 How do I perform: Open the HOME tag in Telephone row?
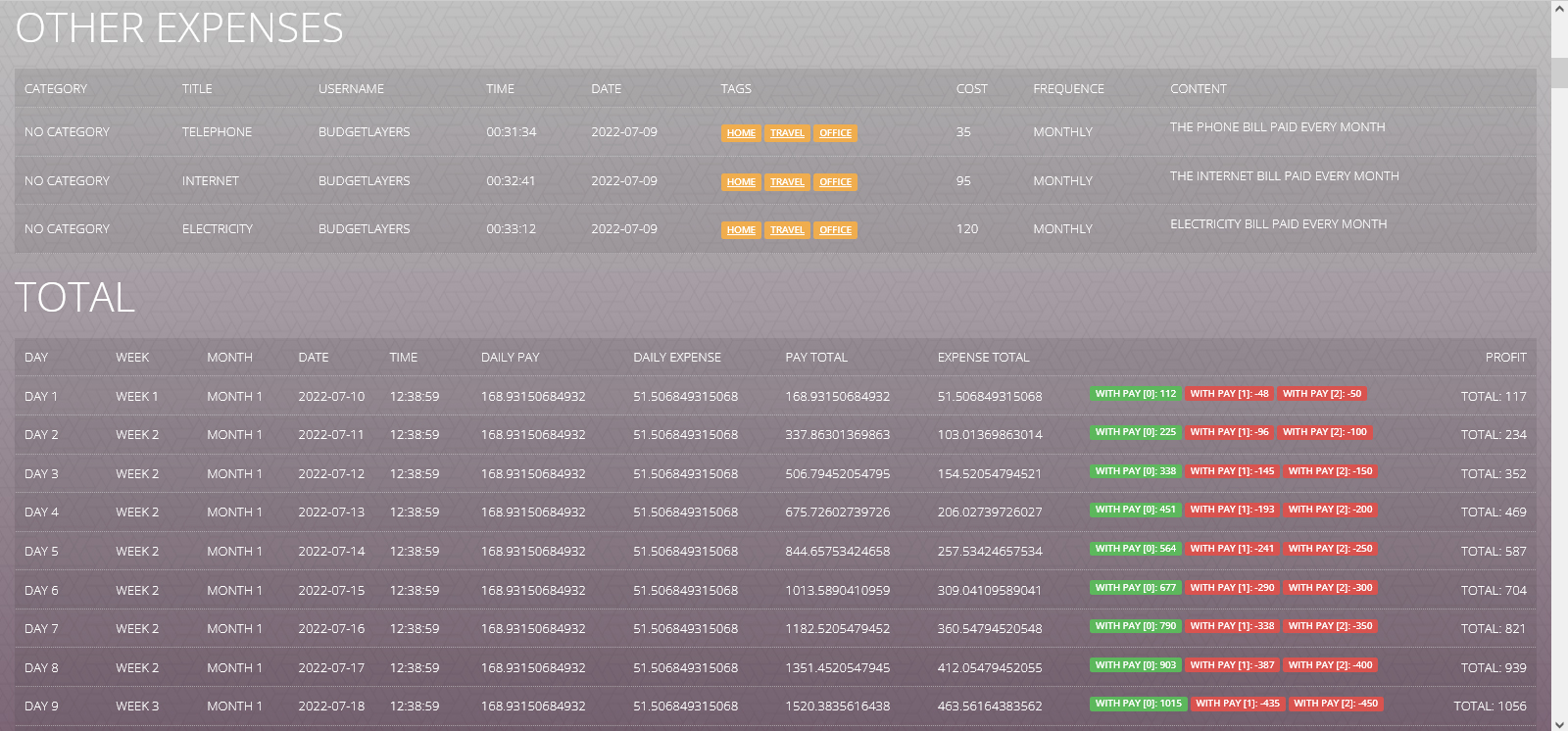[x=741, y=133]
